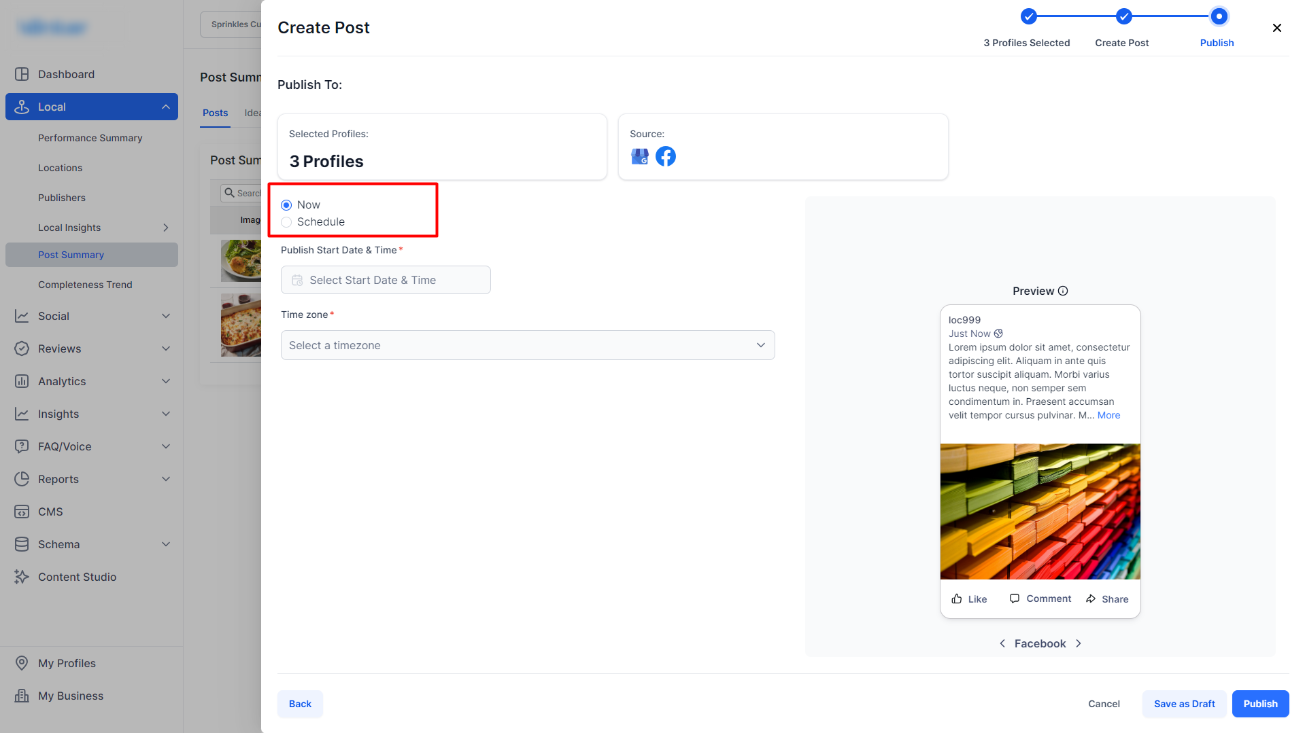The image size is (1305, 733).
Task: Select the Schedule radio option
Action: tap(287, 222)
